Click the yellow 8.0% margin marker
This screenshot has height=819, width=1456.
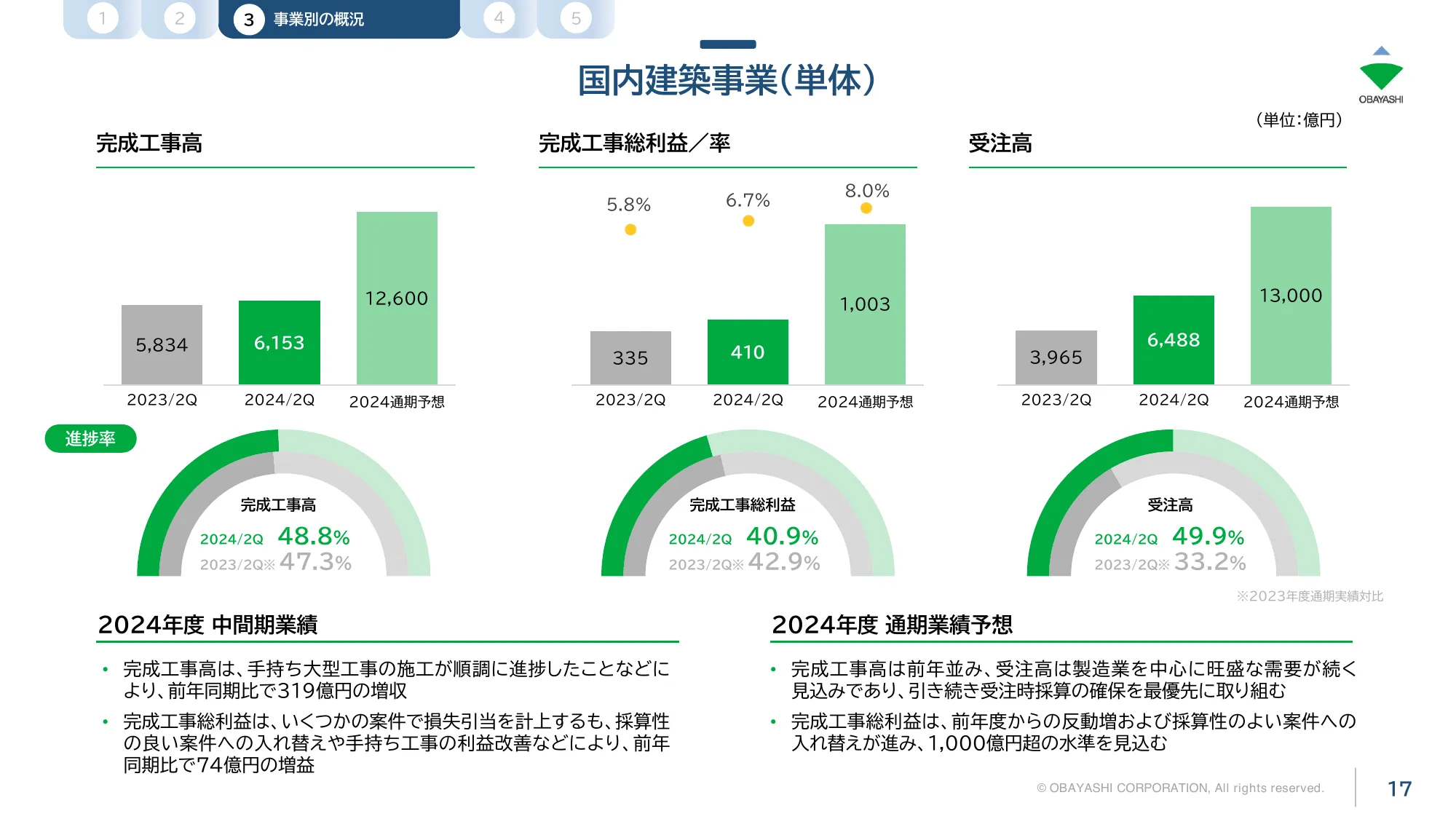pyautogui.click(x=866, y=208)
